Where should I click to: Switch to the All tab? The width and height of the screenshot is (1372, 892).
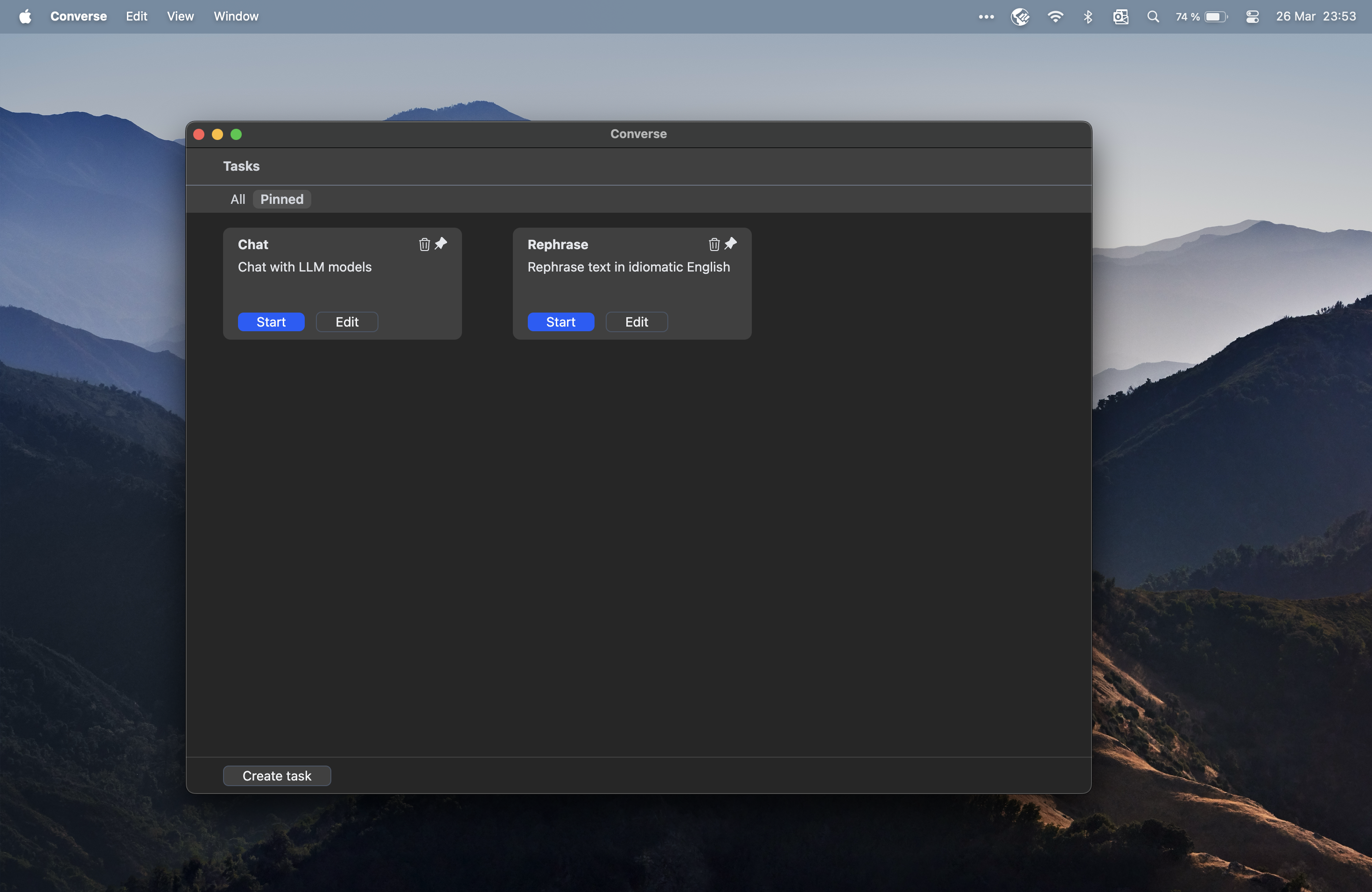coord(238,199)
